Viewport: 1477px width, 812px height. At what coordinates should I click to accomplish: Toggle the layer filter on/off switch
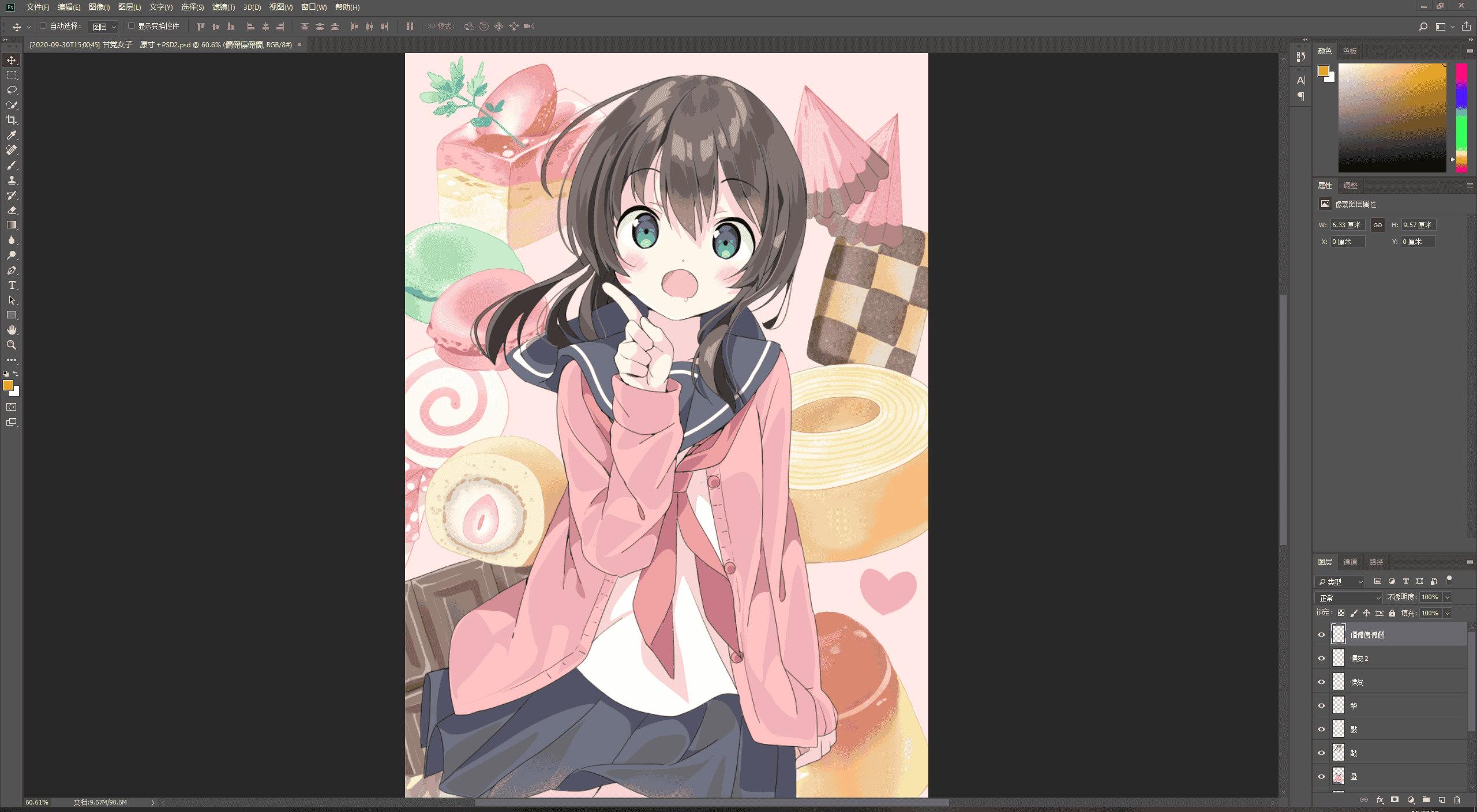tap(1449, 581)
